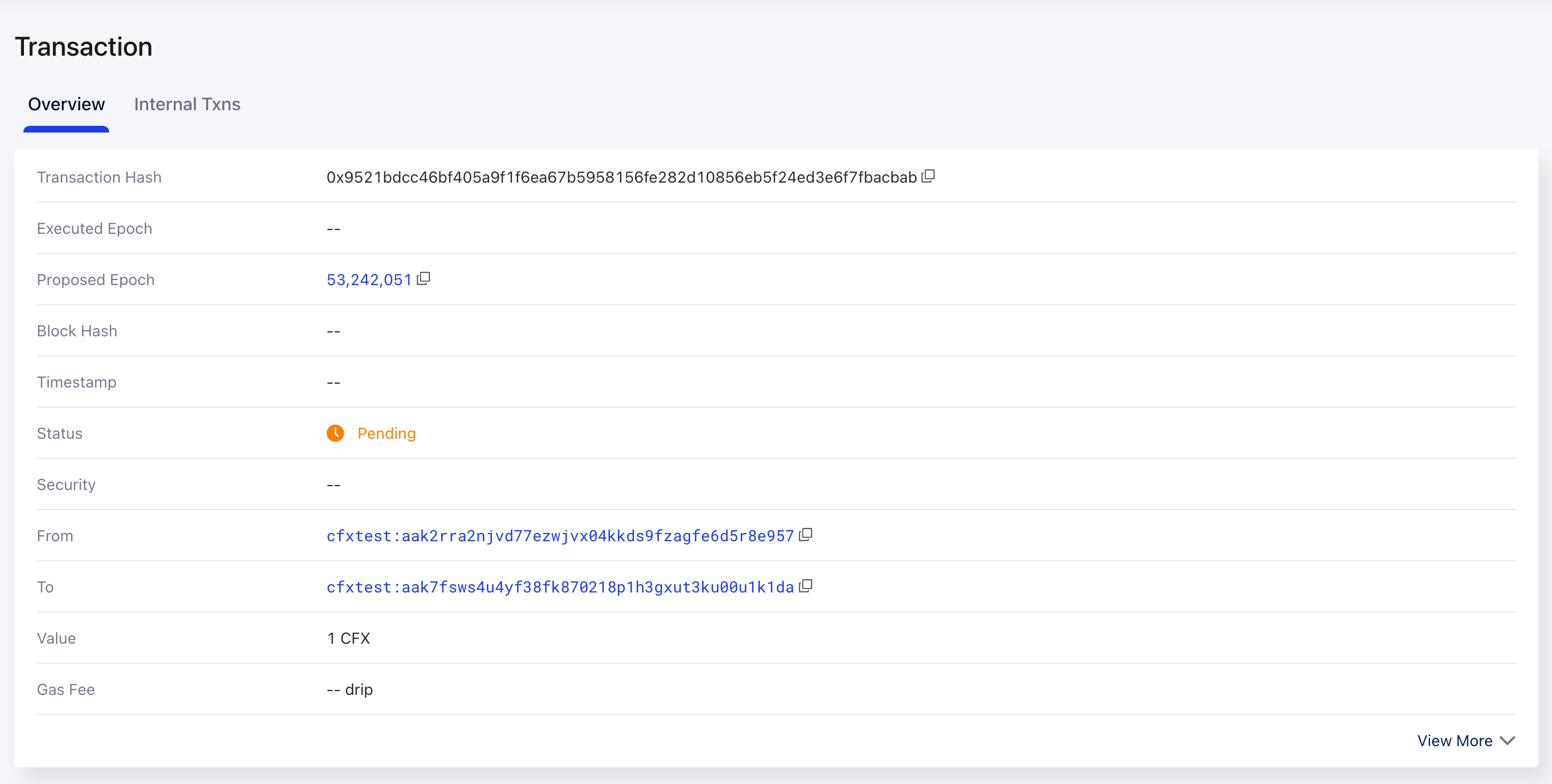Screen dimensions: 1552x784
Task: Open the To recipient address link
Action: pyautogui.click(x=560, y=587)
